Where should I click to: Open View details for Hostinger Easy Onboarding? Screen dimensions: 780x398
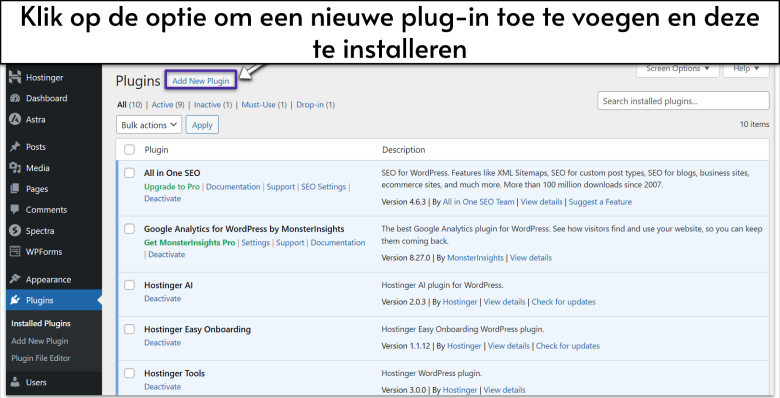point(508,346)
